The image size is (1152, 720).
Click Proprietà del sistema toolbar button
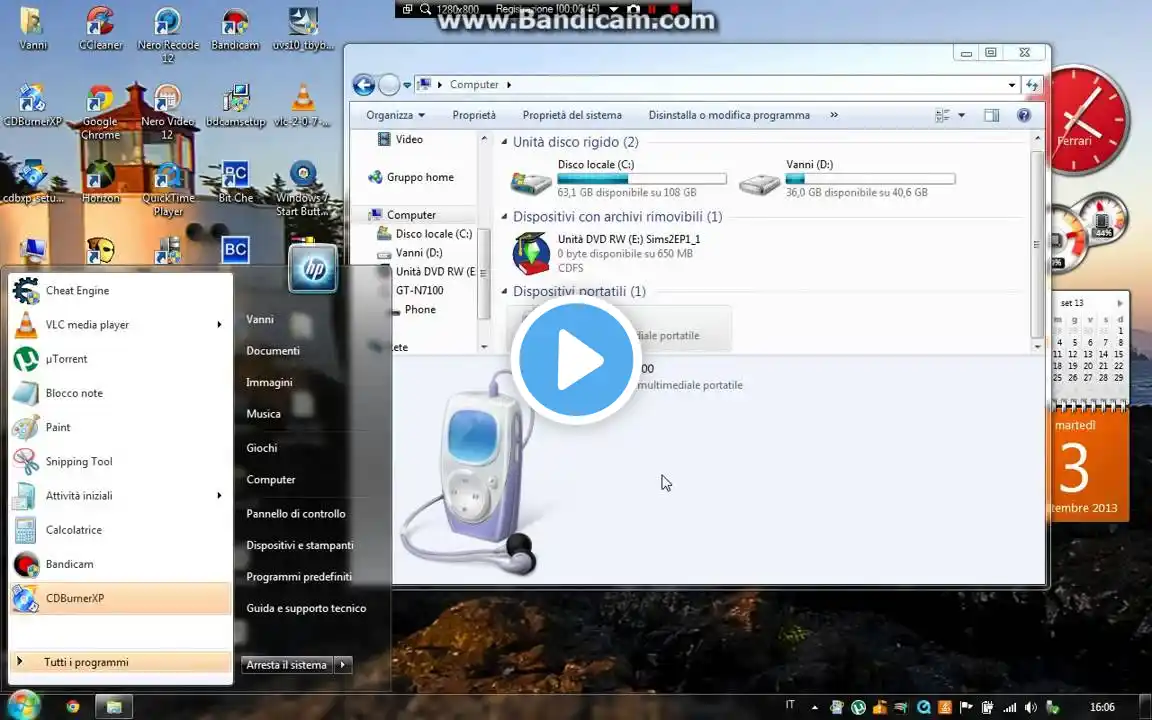tap(572, 115)
